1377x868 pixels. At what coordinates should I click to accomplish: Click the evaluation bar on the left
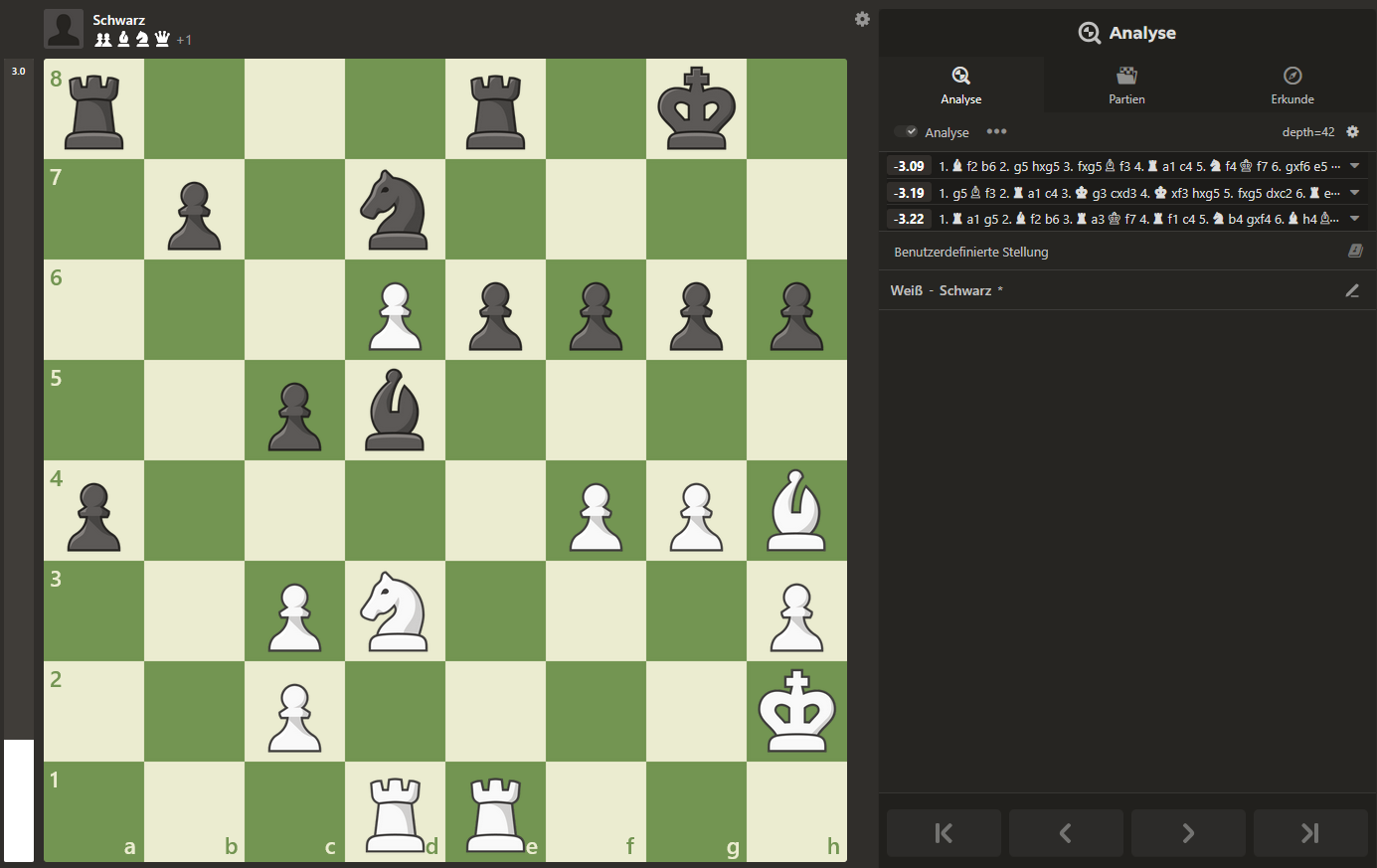pos(19,457)
